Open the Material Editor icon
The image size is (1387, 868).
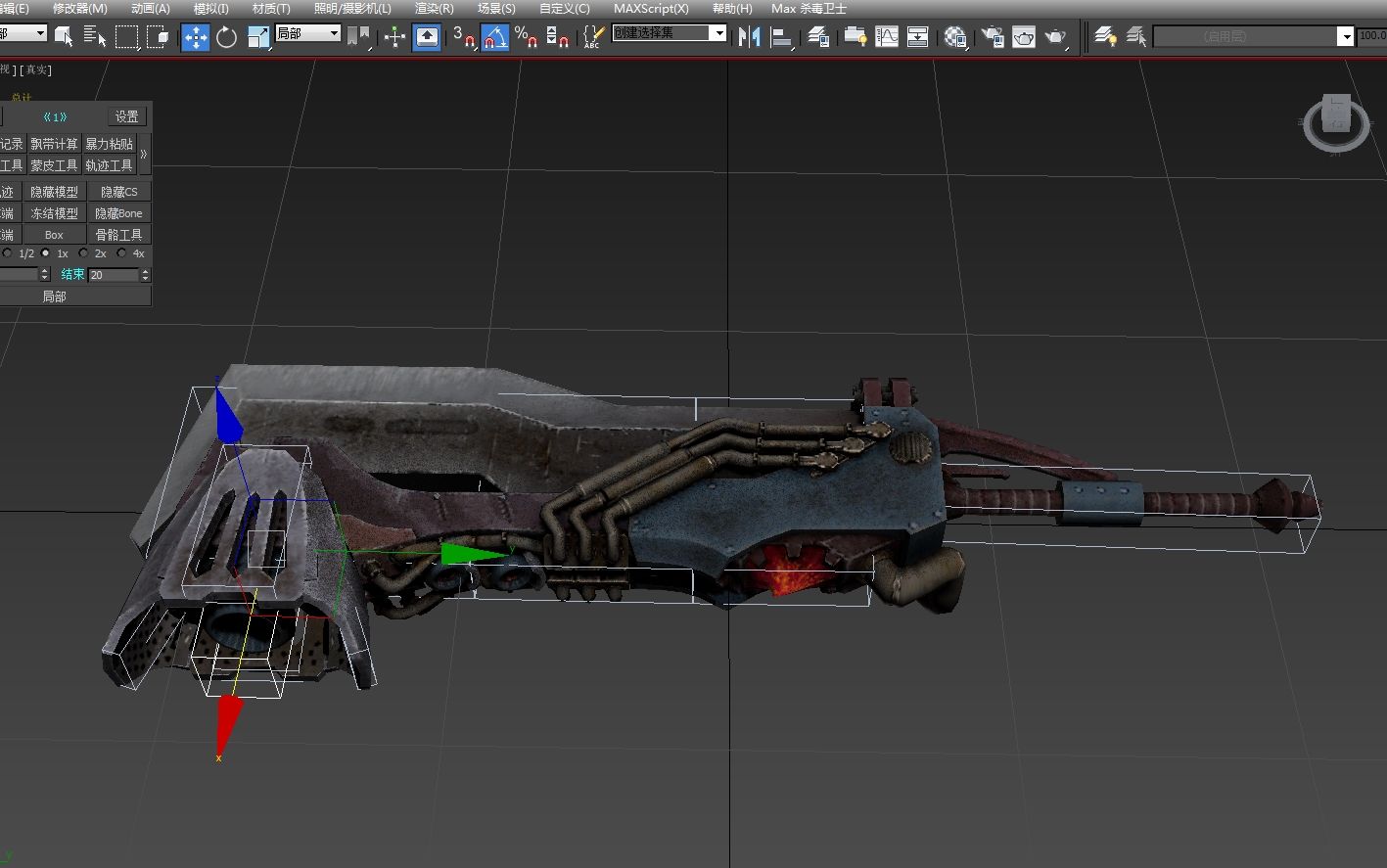(x=955, y=37)
